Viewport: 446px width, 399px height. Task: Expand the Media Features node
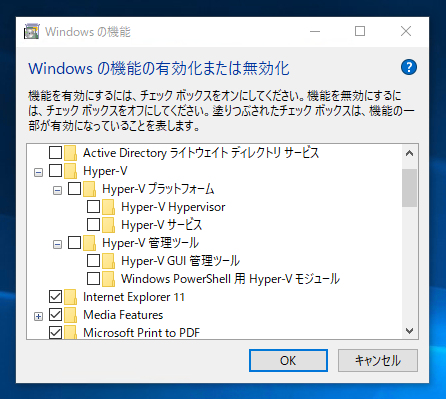[39, 316]
